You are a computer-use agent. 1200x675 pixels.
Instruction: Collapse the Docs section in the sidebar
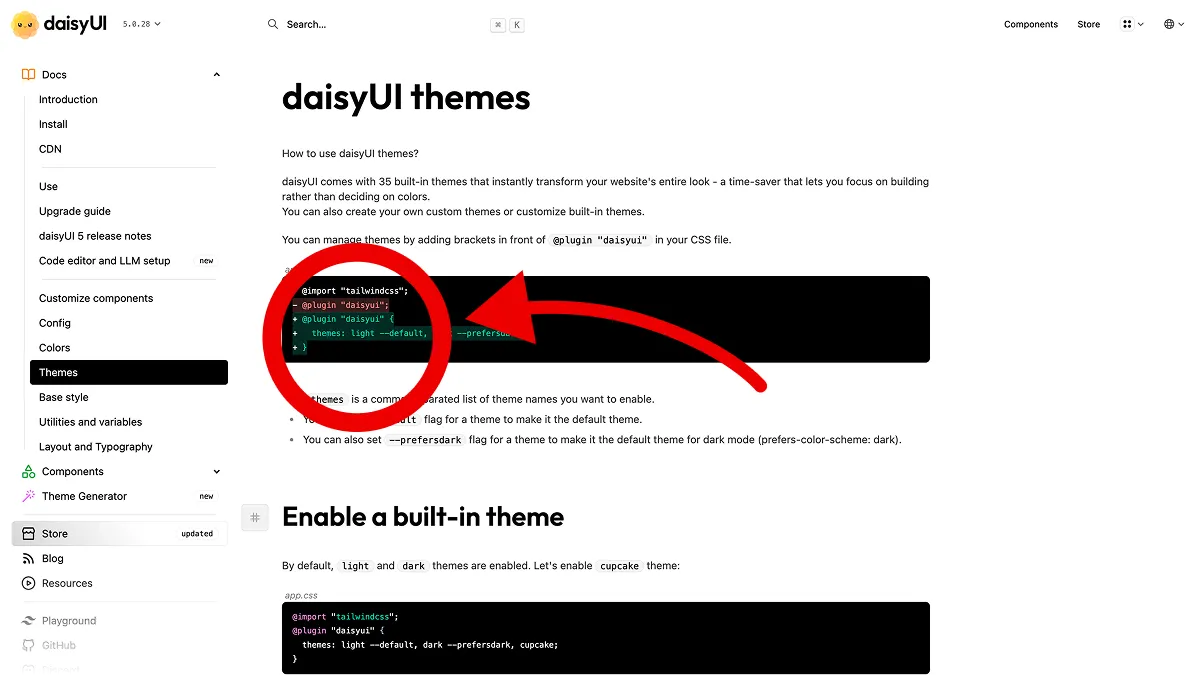[x=216, y=74]
